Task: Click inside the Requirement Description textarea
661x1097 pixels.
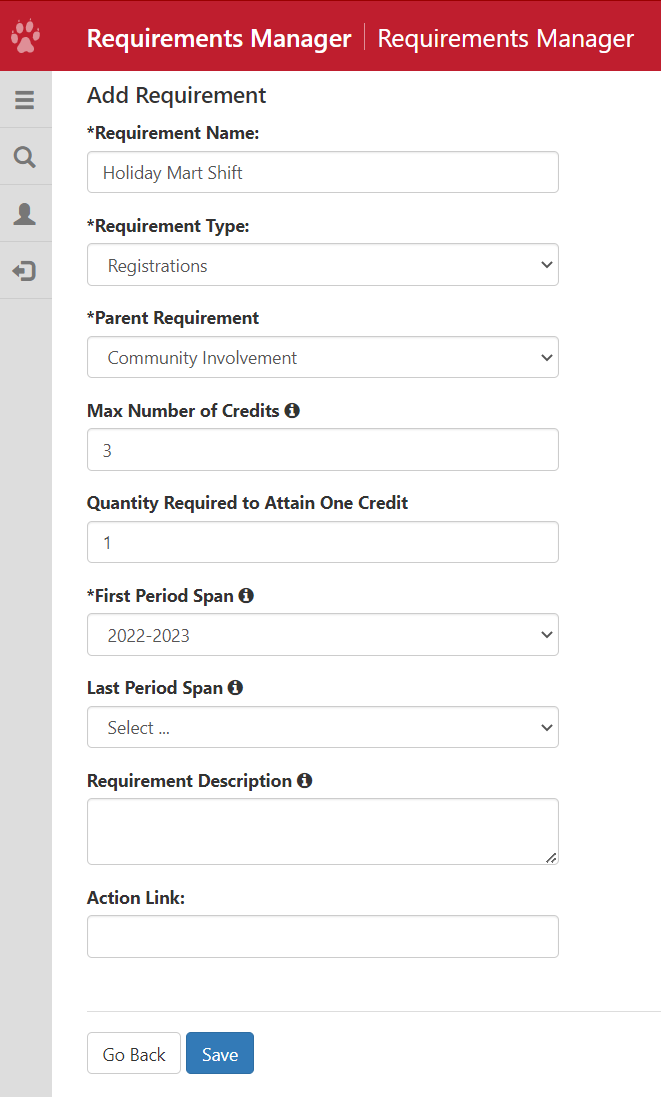Action: 322,831
